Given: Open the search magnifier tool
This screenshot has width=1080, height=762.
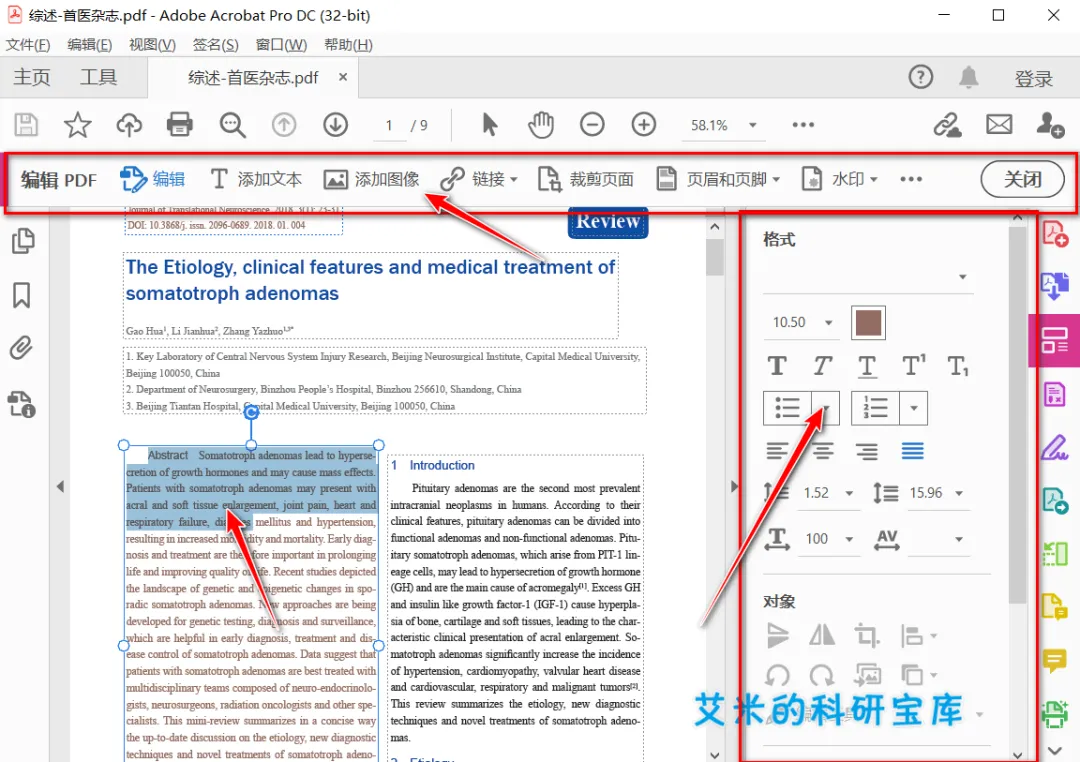Looking at the screenshot, I should (x=232, y=125).
